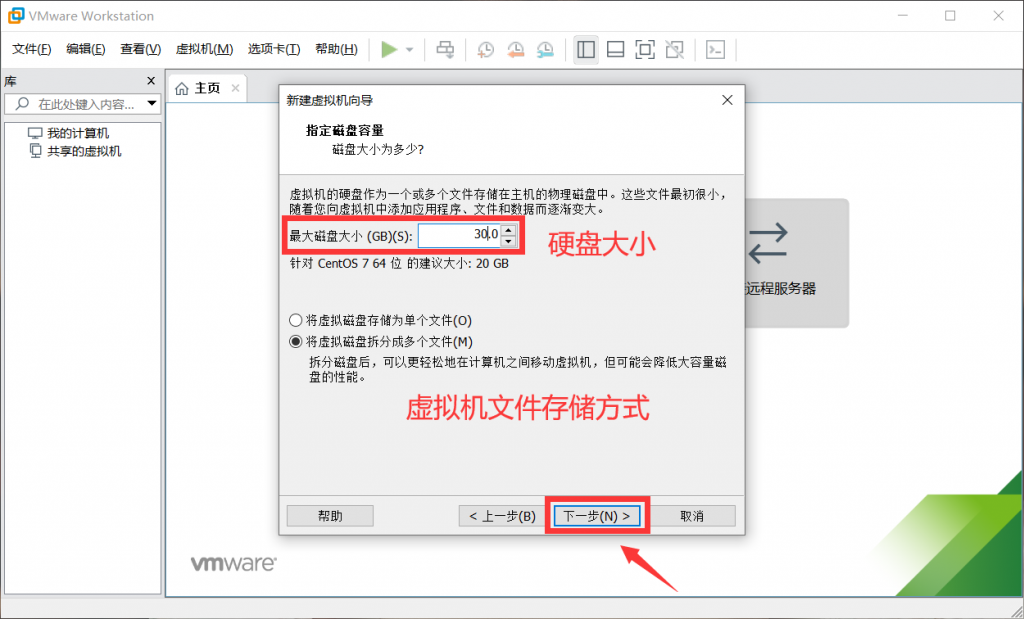Click the VMware Workstation title bar logo

16,16
